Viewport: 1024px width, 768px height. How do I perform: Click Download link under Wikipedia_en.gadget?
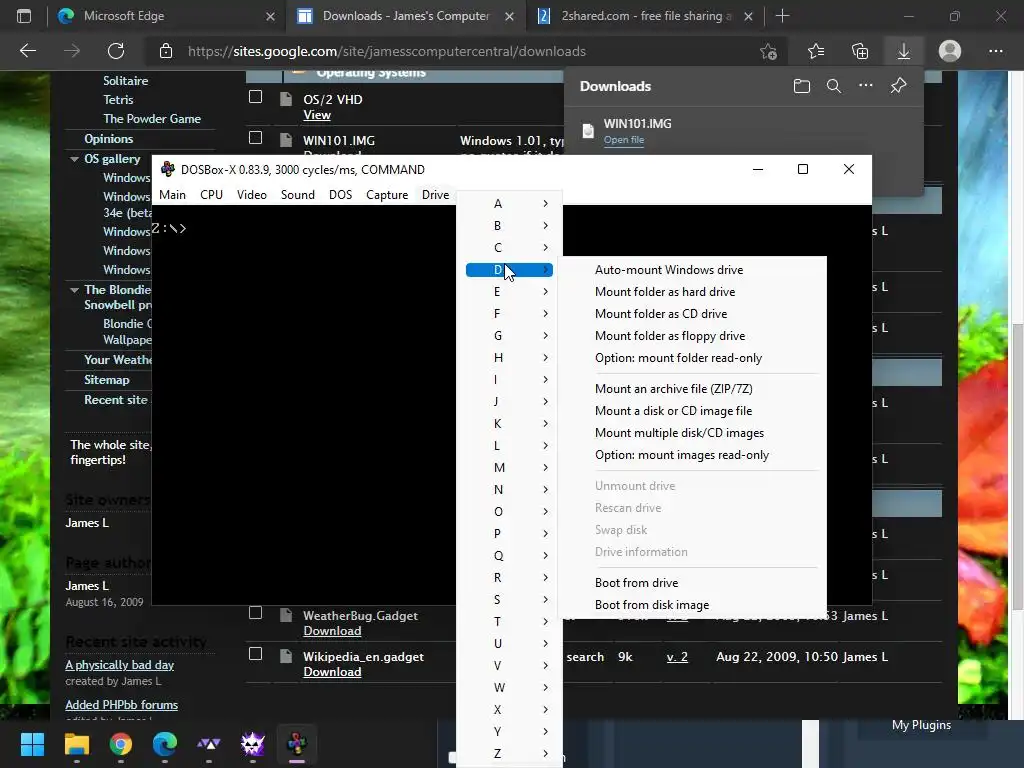[332, 672]
